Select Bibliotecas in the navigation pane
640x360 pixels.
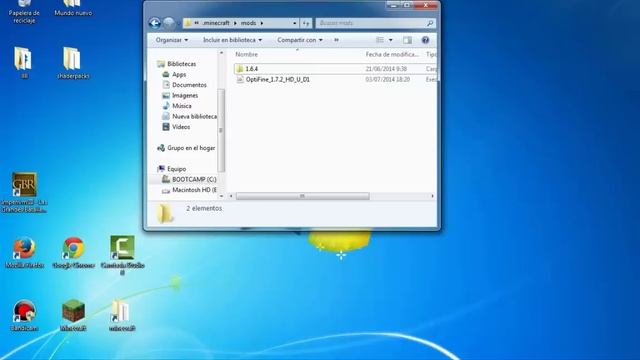(x=181, y=64)
